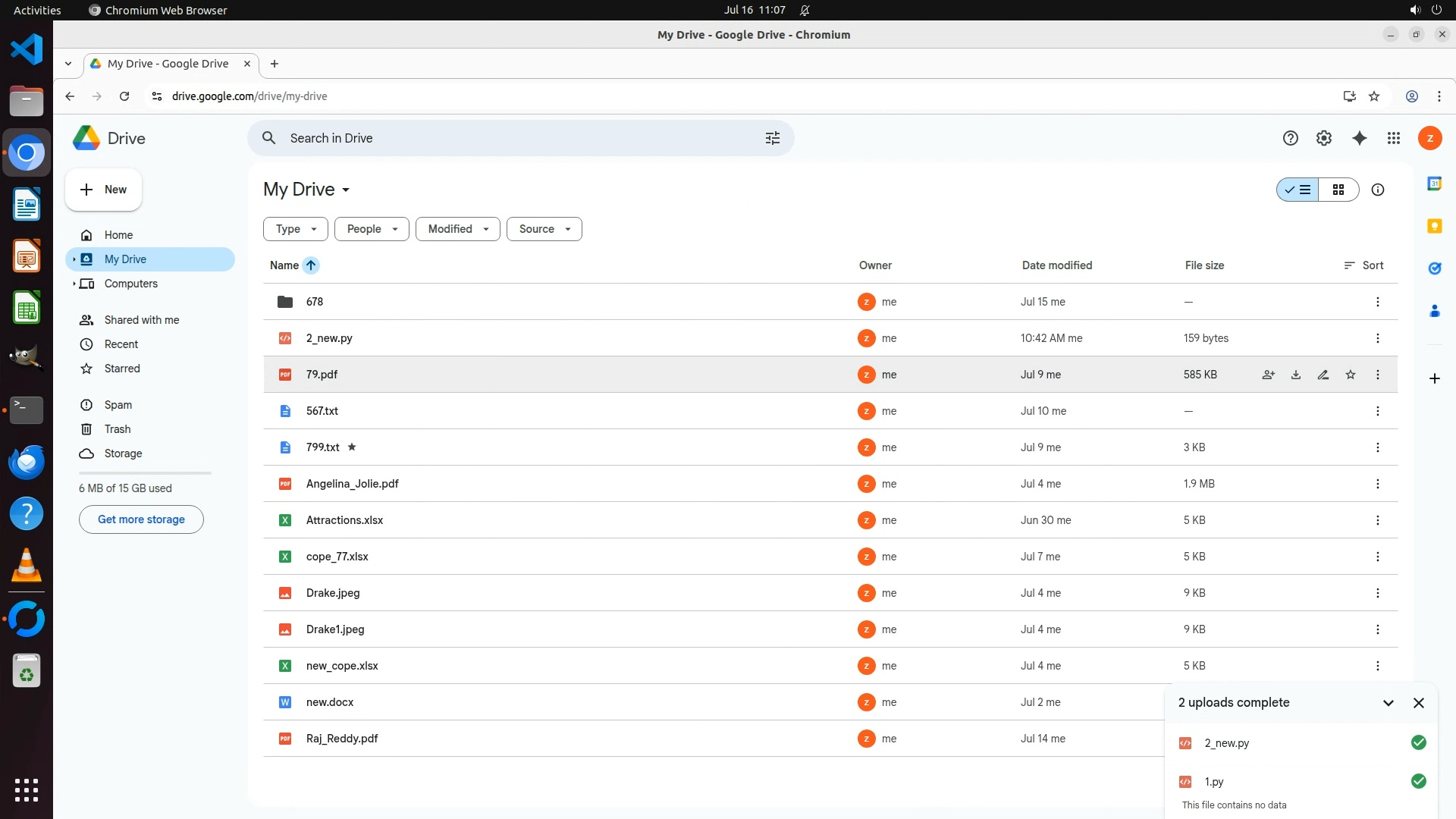This screenshot has height=819, width=1456.
Task: Open Drive settings gear icon
Action: point(1324,138)
